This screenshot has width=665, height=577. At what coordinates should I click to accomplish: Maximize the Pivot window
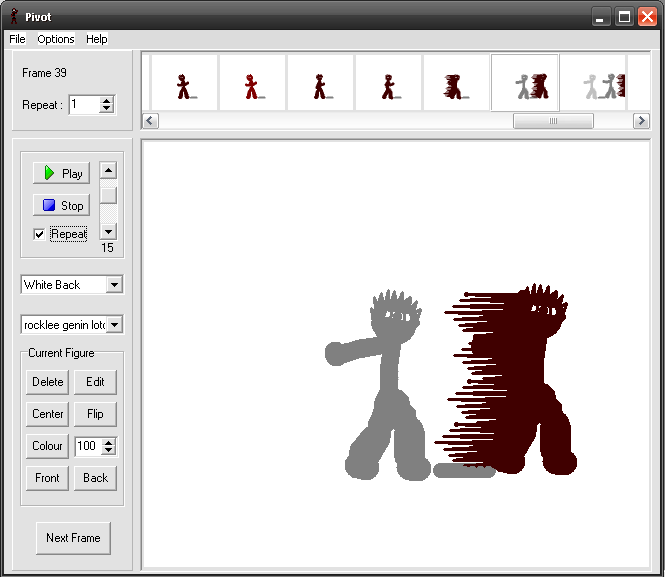tap(624, 17)
